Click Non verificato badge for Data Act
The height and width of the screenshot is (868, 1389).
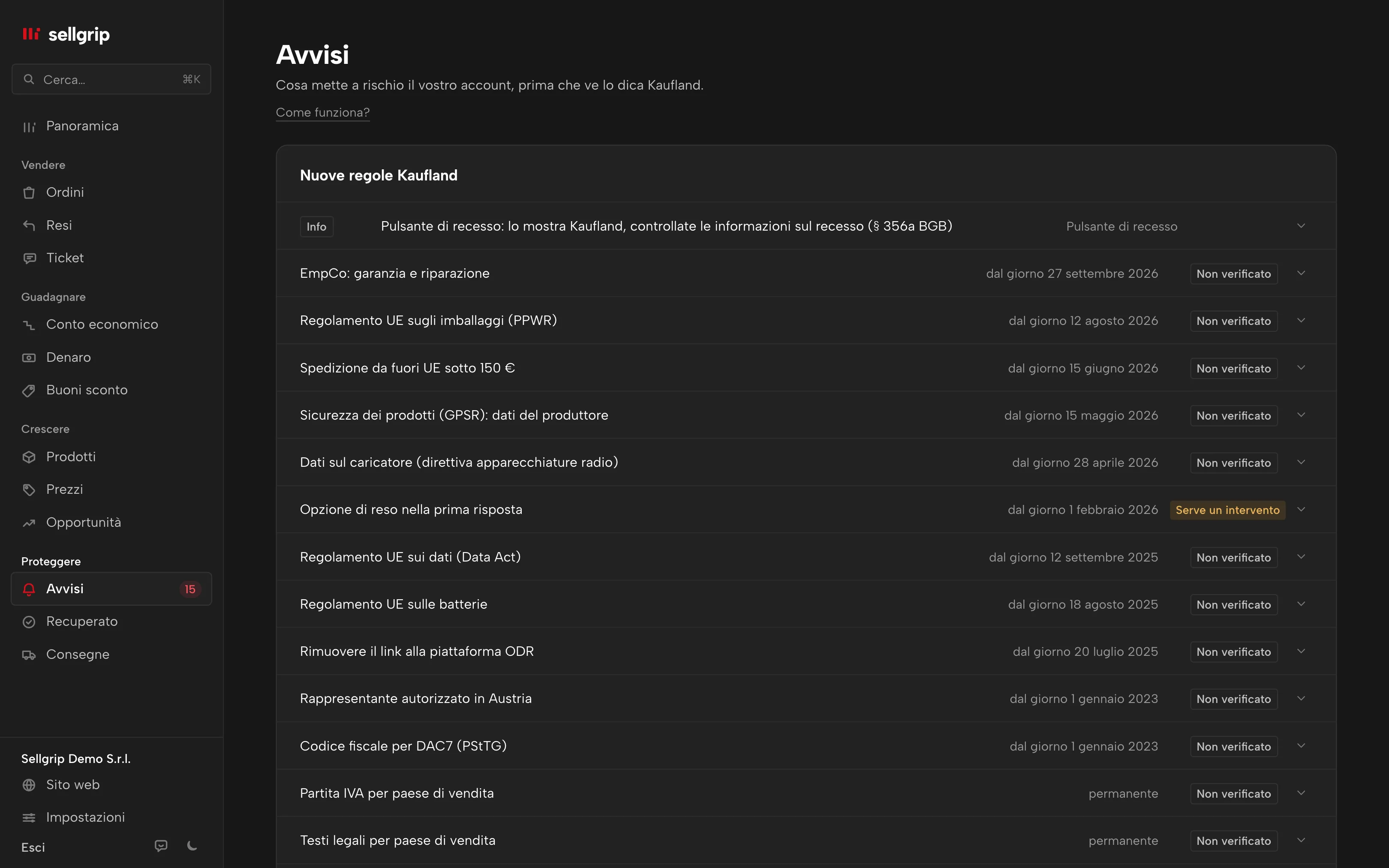1233,557
